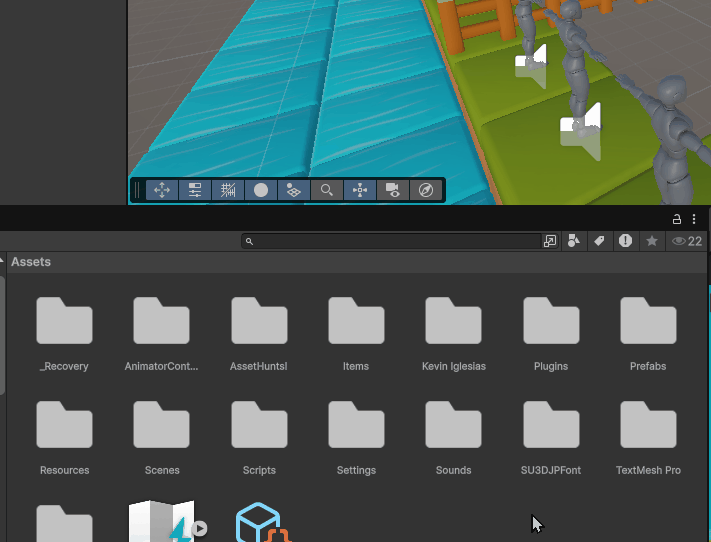Select the Move tool in scene overlay toolbar
The width and height of the screenshot is (711, 542).
pyautogui.click(x=162, y=190)
